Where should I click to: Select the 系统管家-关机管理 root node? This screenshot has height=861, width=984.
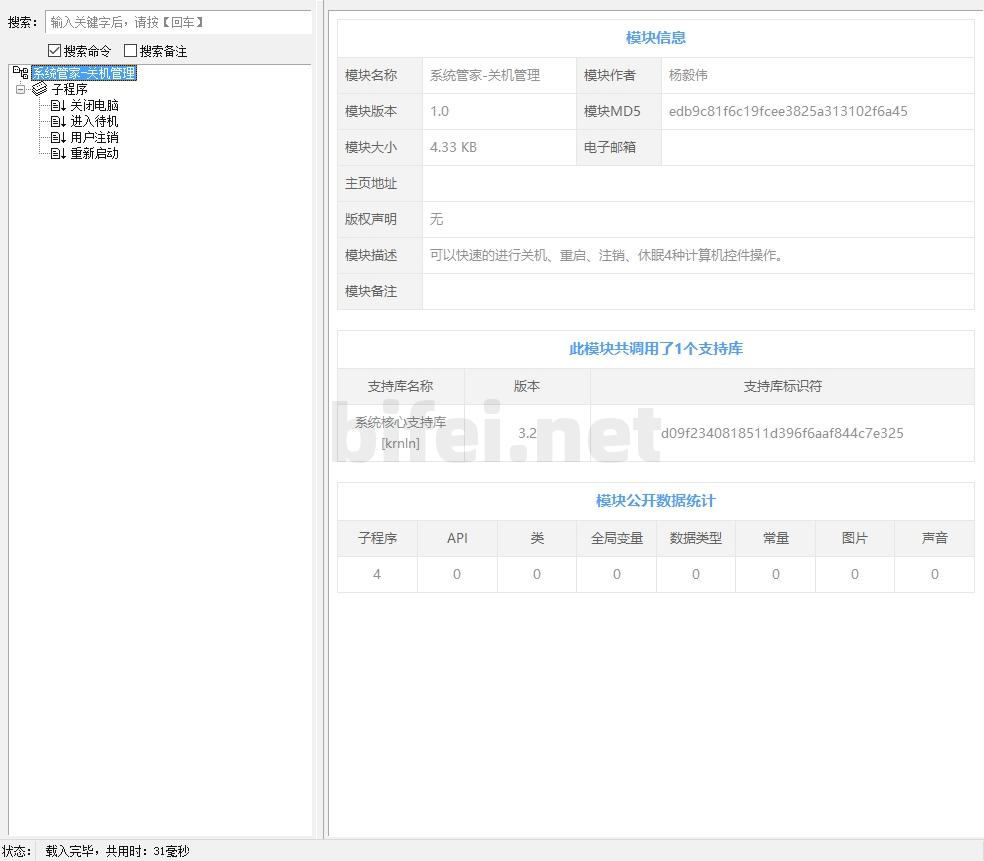tap(83, 73)
